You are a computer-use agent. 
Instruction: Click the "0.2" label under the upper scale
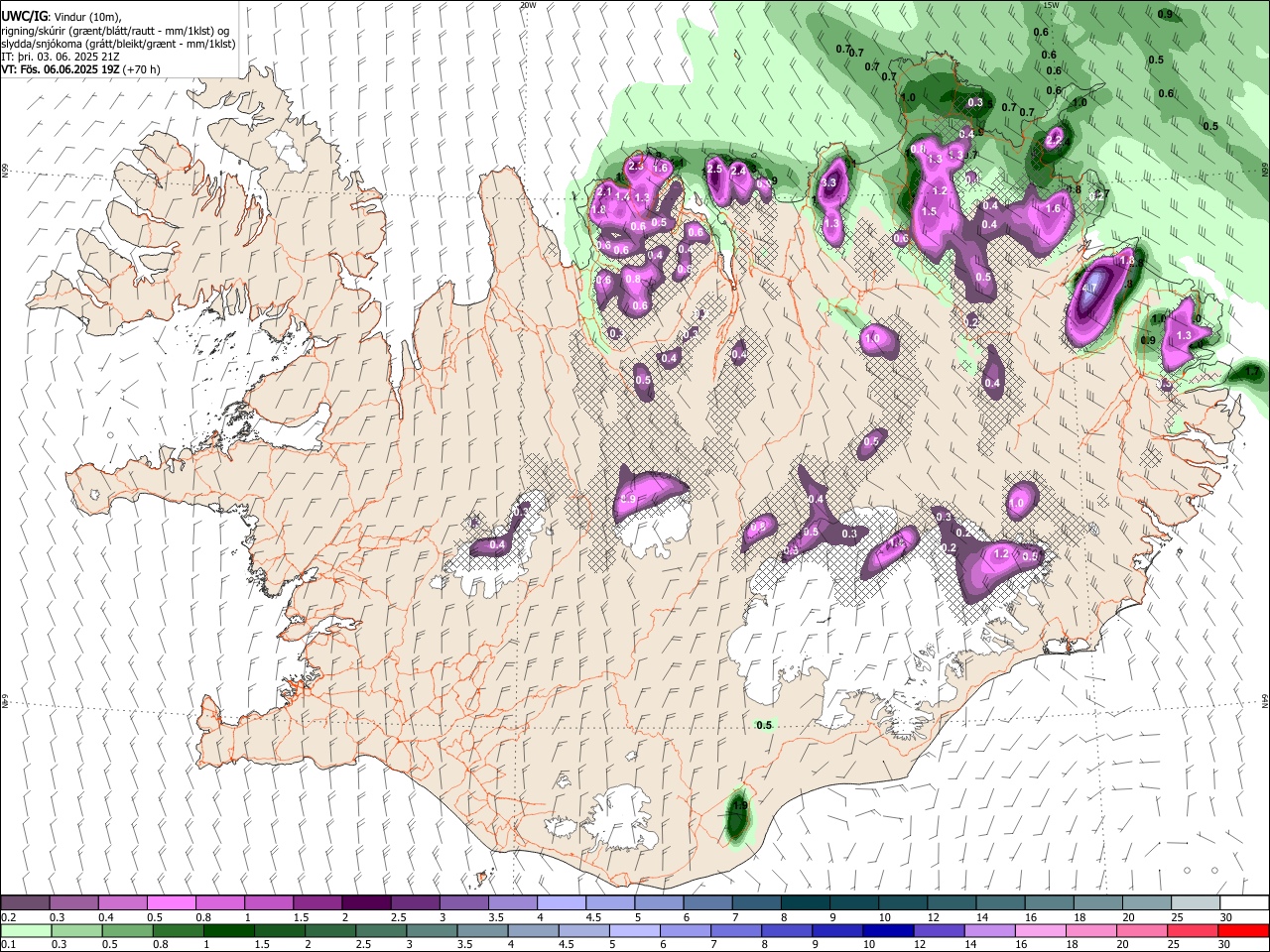coord(8,917)
